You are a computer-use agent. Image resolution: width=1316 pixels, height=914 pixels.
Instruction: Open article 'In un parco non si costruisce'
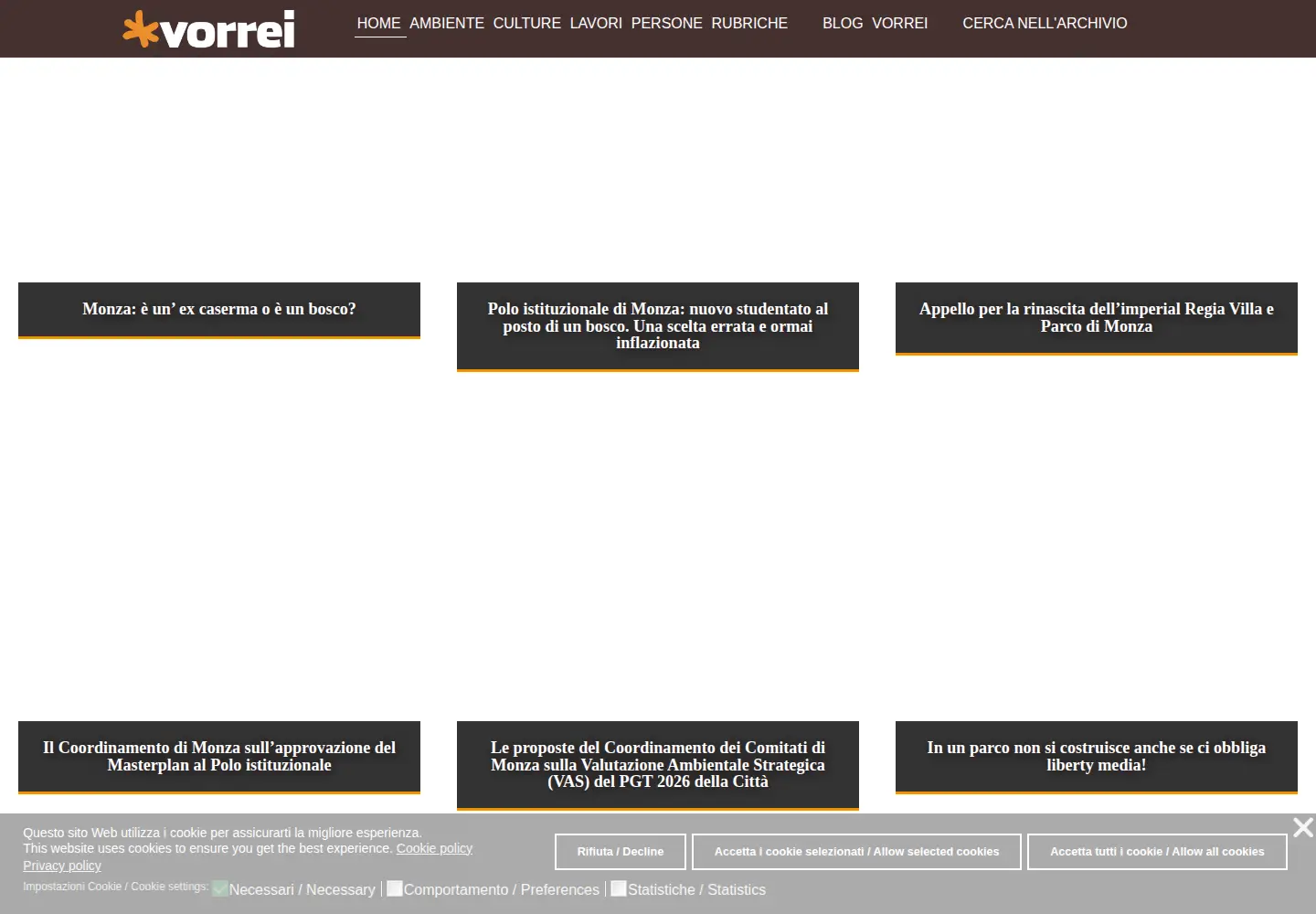[x=1097, y=756]
